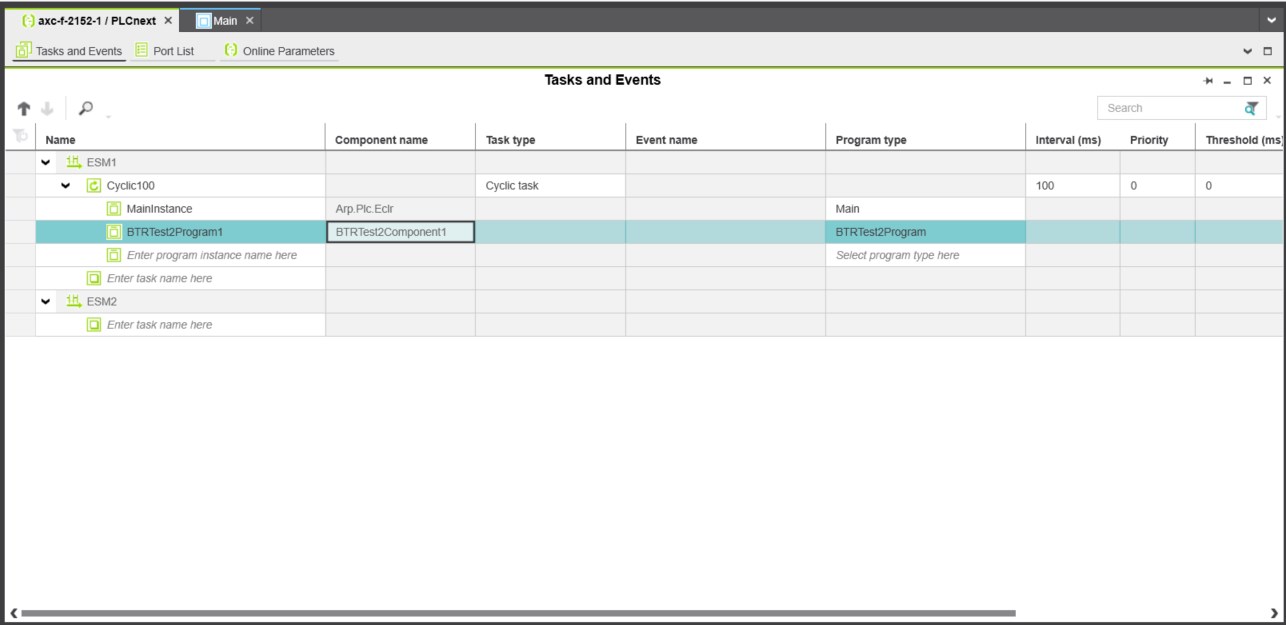Click the MainInstance program icon
1286x625 pixels.
(114, 209)
